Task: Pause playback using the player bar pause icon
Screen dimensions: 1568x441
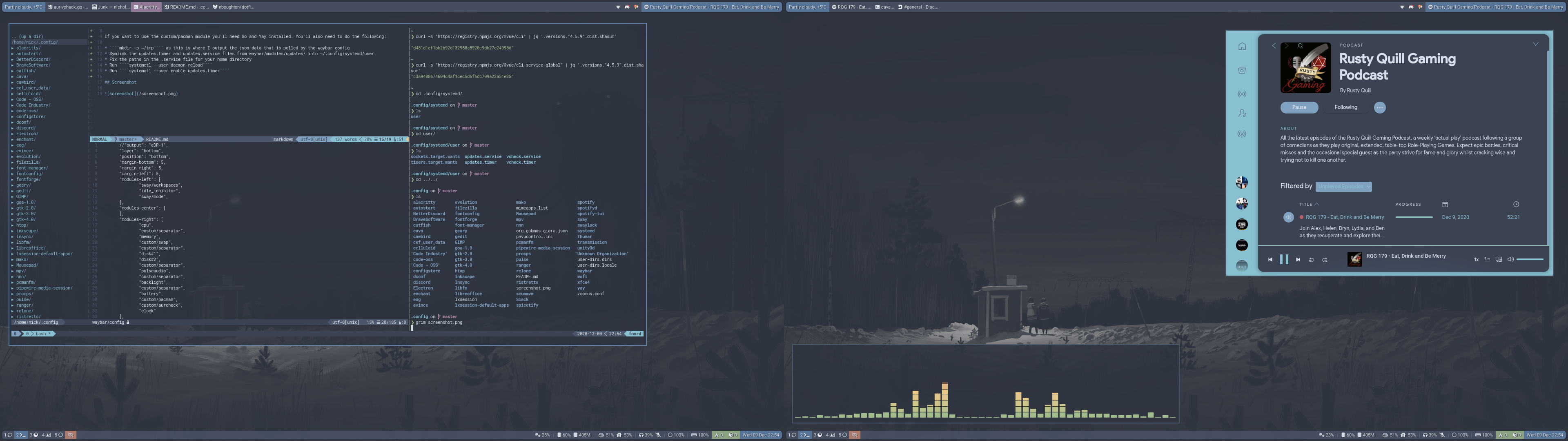Action: (x=1284, y=259)
